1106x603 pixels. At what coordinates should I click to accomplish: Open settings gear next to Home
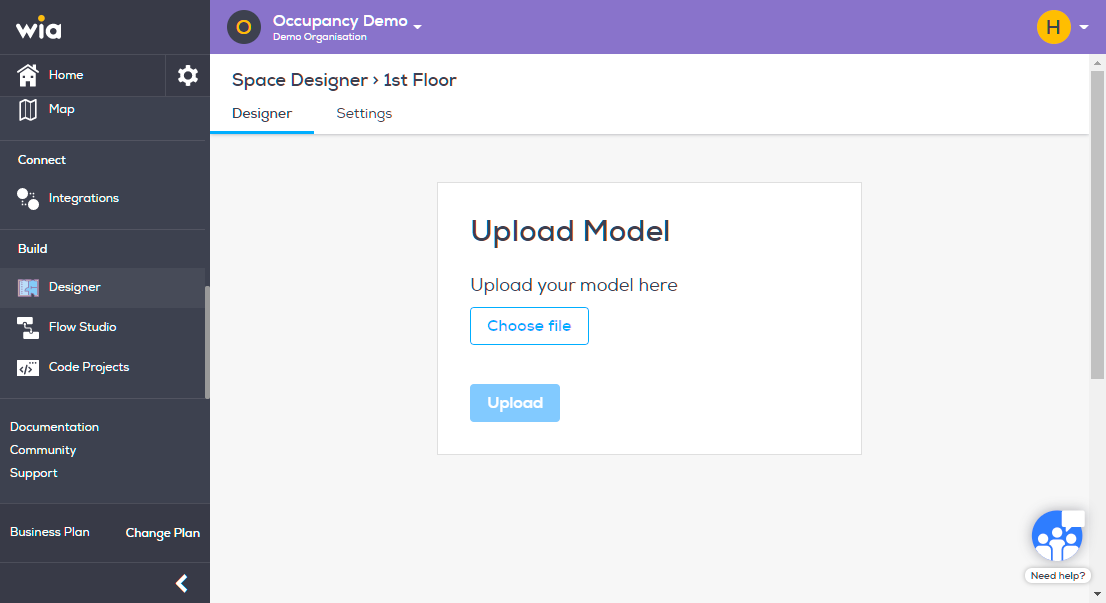tap(188, 75)
